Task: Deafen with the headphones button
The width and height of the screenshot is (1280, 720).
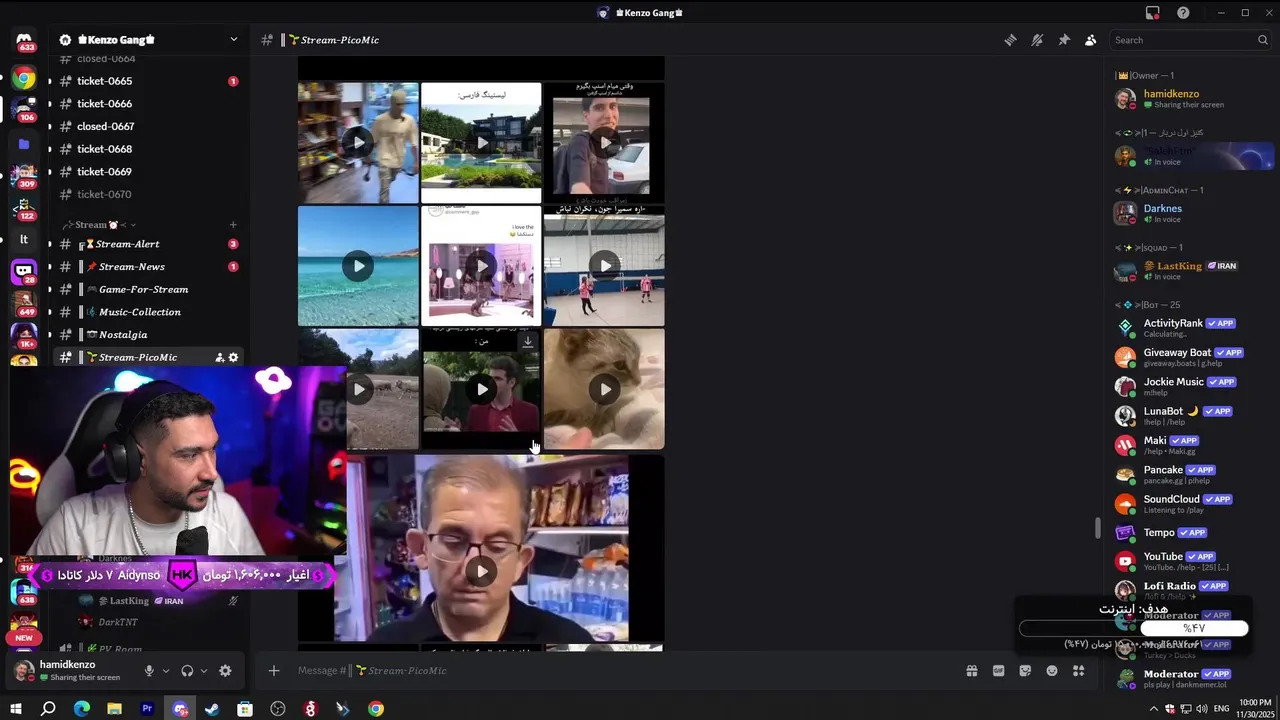Action: (x=187, y=671)
